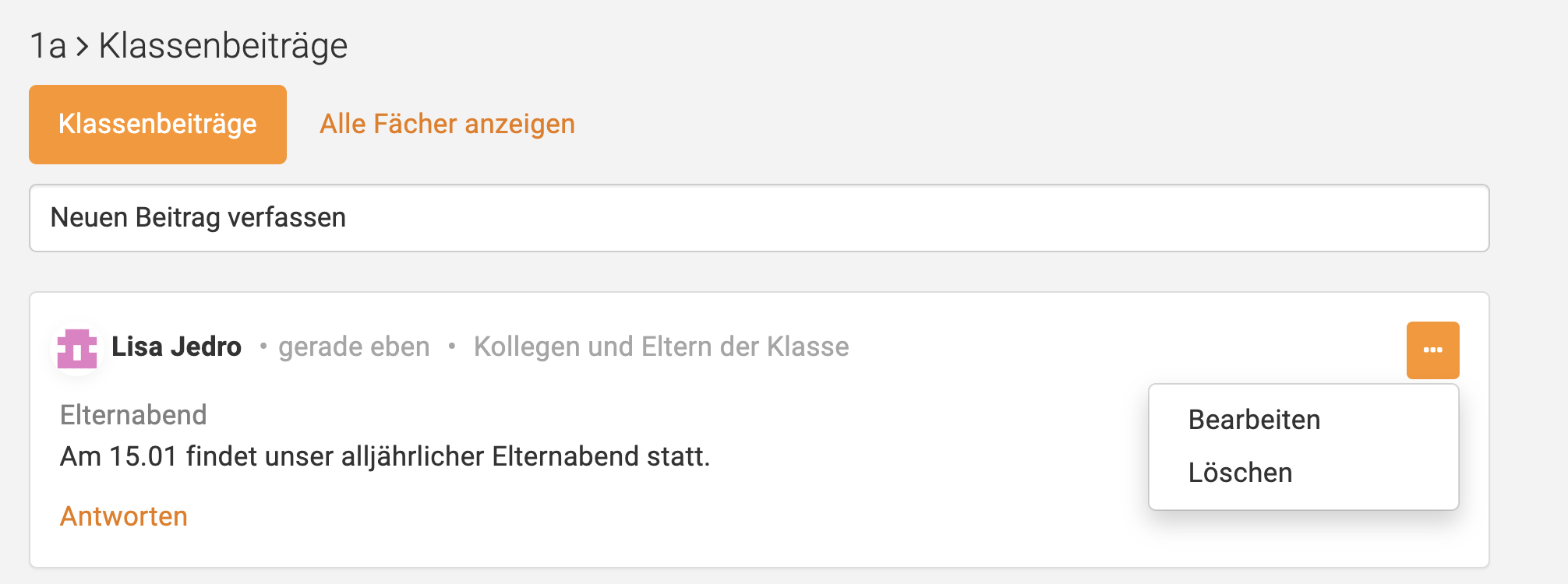This screenshot has width=1568, height=584.
Task: Select the Elternabend post body text
Action: tap(385, 457)
